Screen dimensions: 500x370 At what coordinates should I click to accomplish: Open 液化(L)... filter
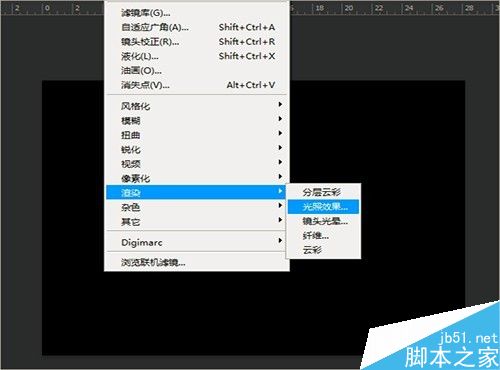[x=197, y=56]
